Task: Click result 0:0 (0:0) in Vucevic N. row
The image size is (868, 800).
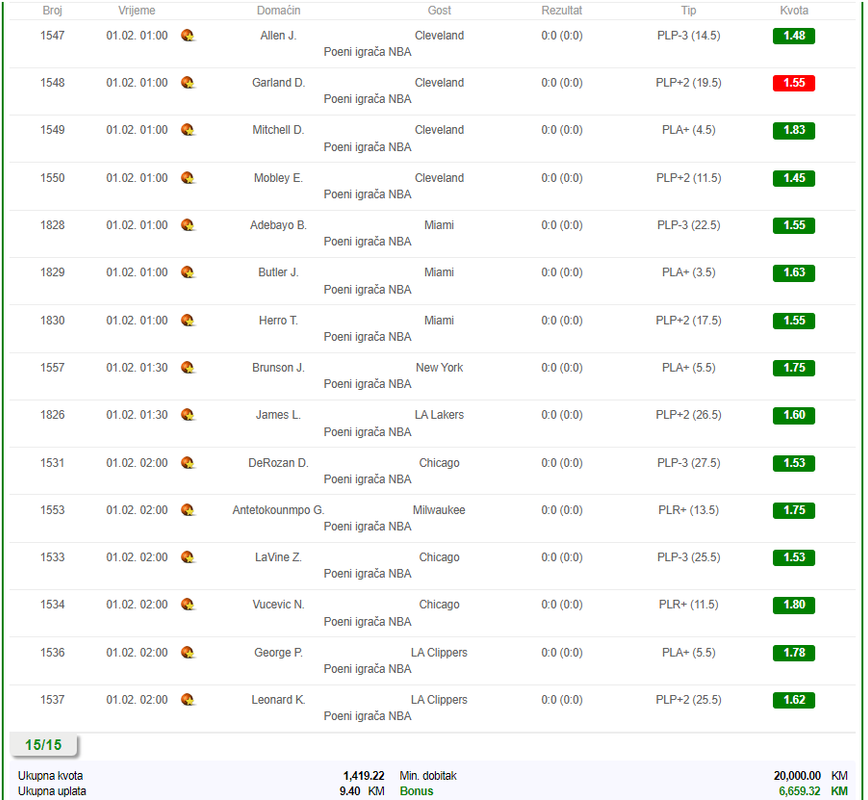Action: pyautogui.click(x=562, y=605)
